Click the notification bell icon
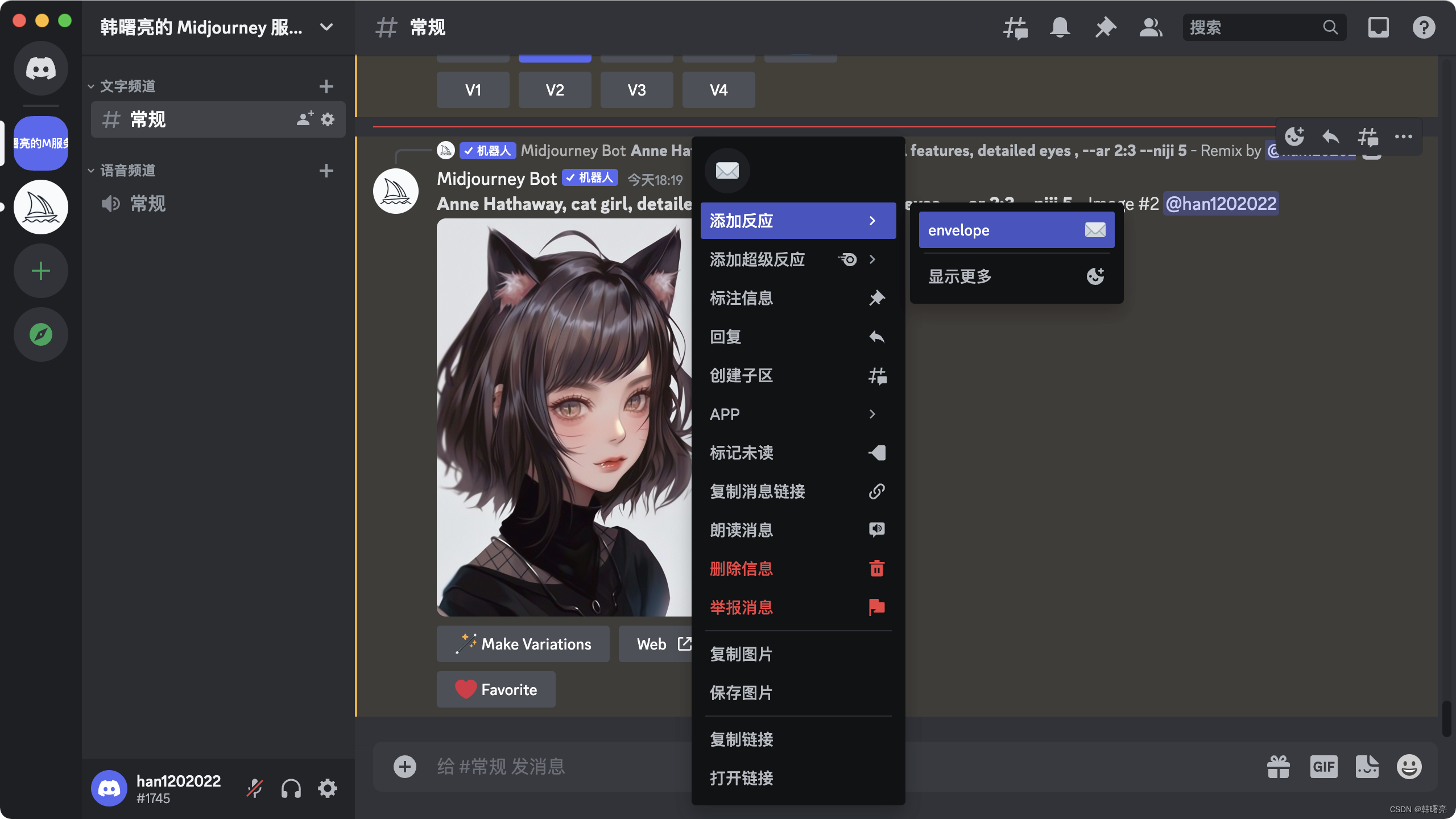The height and width of the screenshot is (819, 1456). coord(1060,27)
